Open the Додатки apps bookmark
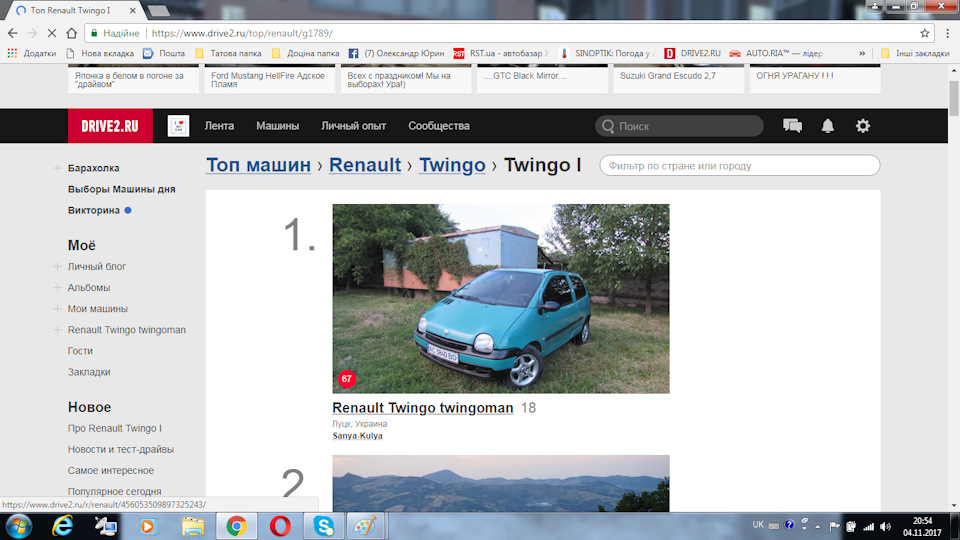This screenshot has width=960, height=540. (32, 53)
